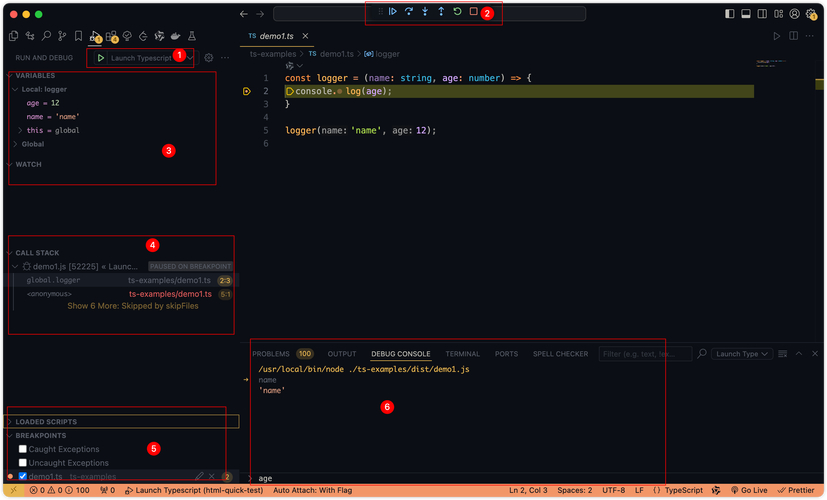Click the Step Out debug icon

coord(441,12)
